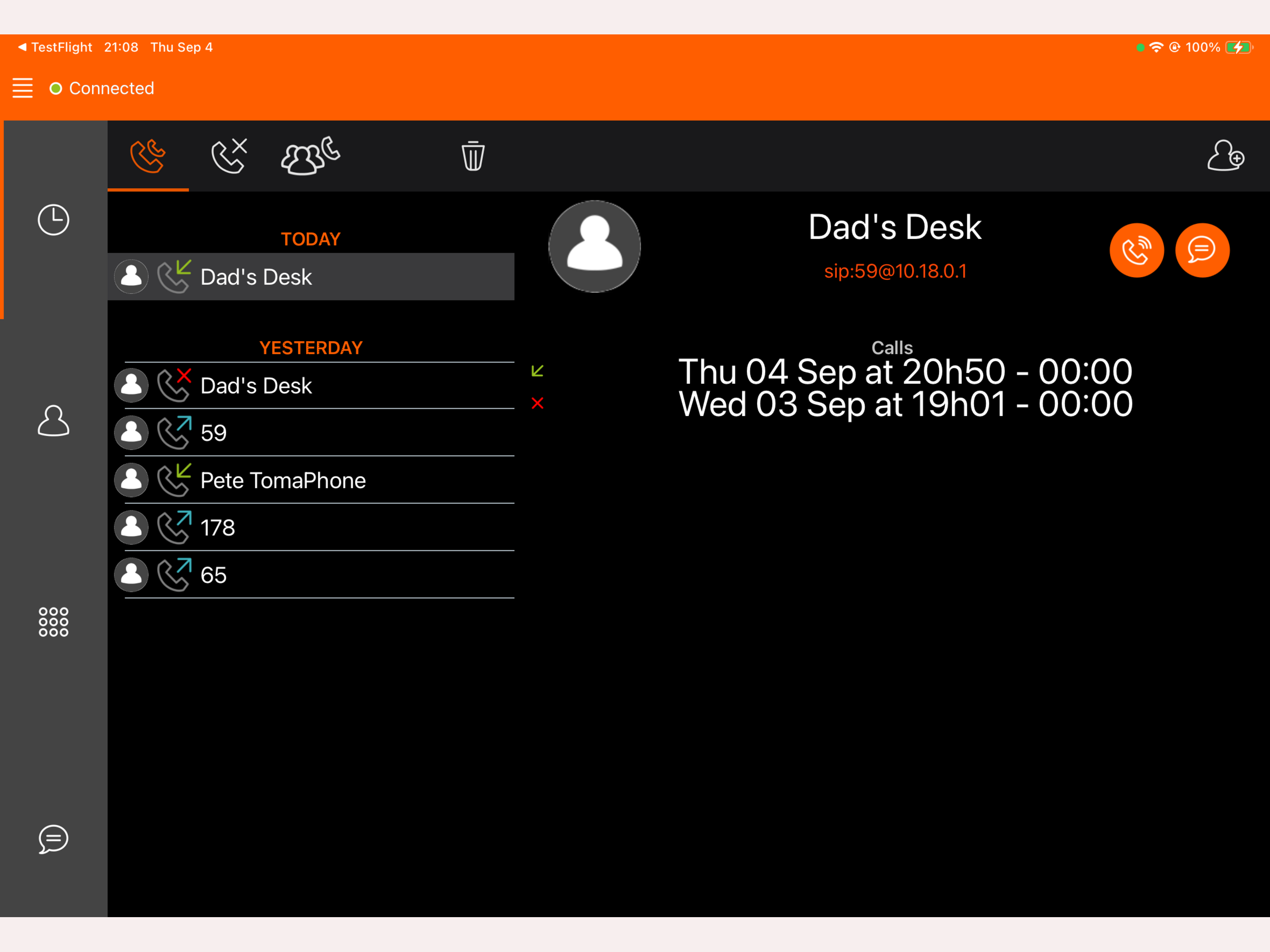Open the dialpad from sidebar
Viewport: 1270px width, 952px height.
[53, 622]
